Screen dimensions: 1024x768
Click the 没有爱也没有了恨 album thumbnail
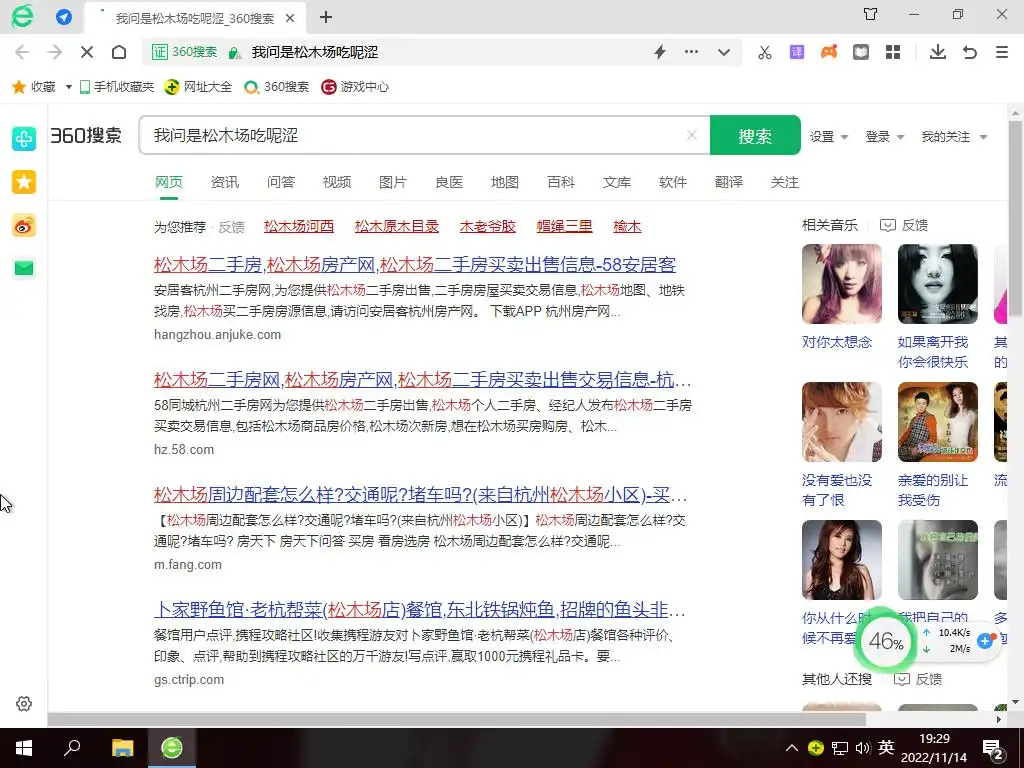tap(842, 422)
